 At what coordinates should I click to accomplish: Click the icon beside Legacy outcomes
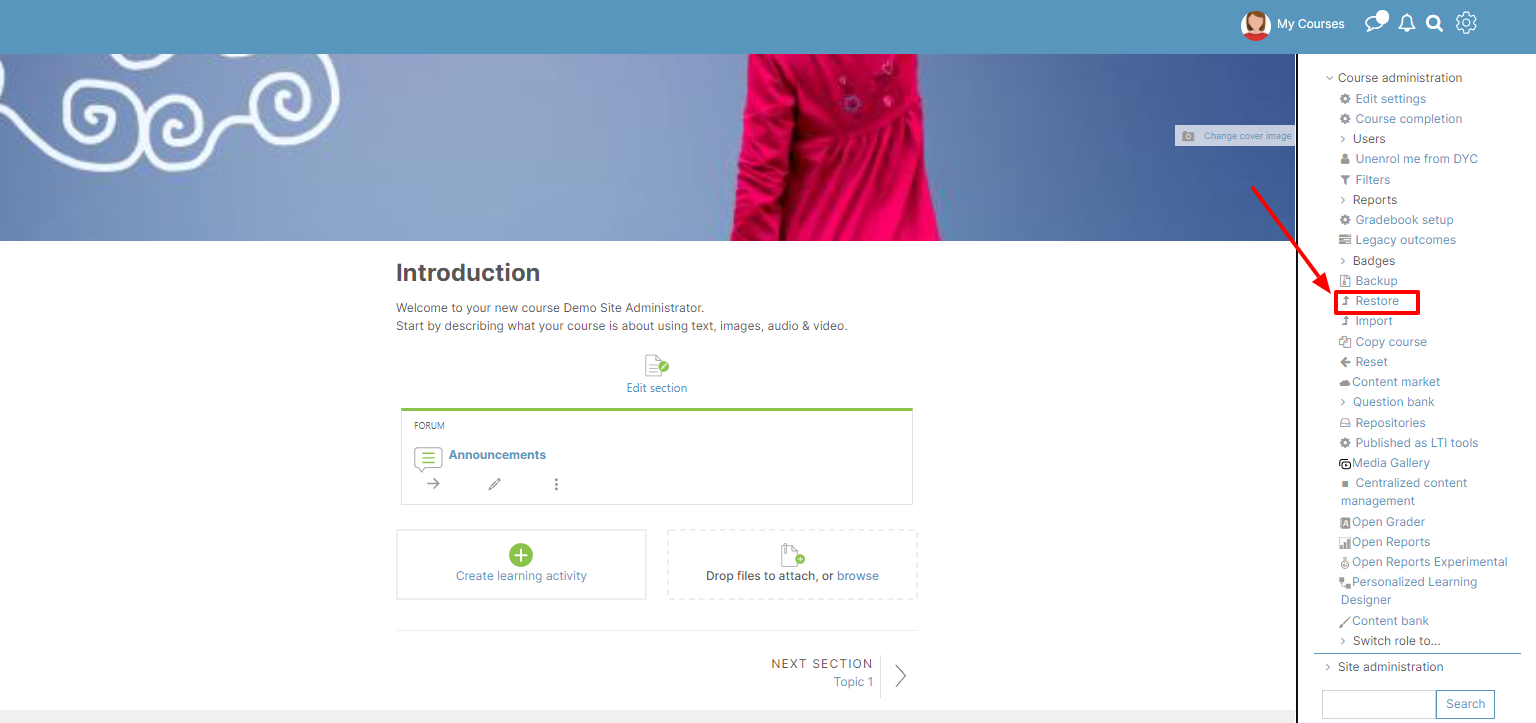point(1345,240)
